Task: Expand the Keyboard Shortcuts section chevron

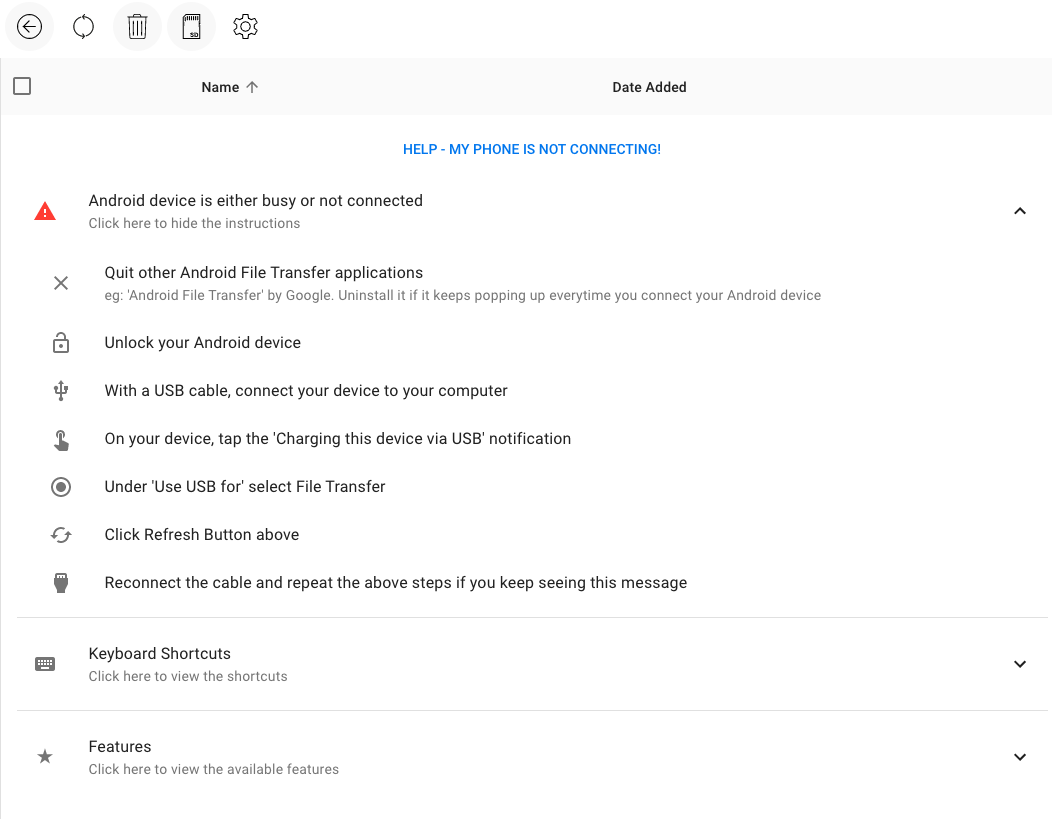Action: point(1020,664)
